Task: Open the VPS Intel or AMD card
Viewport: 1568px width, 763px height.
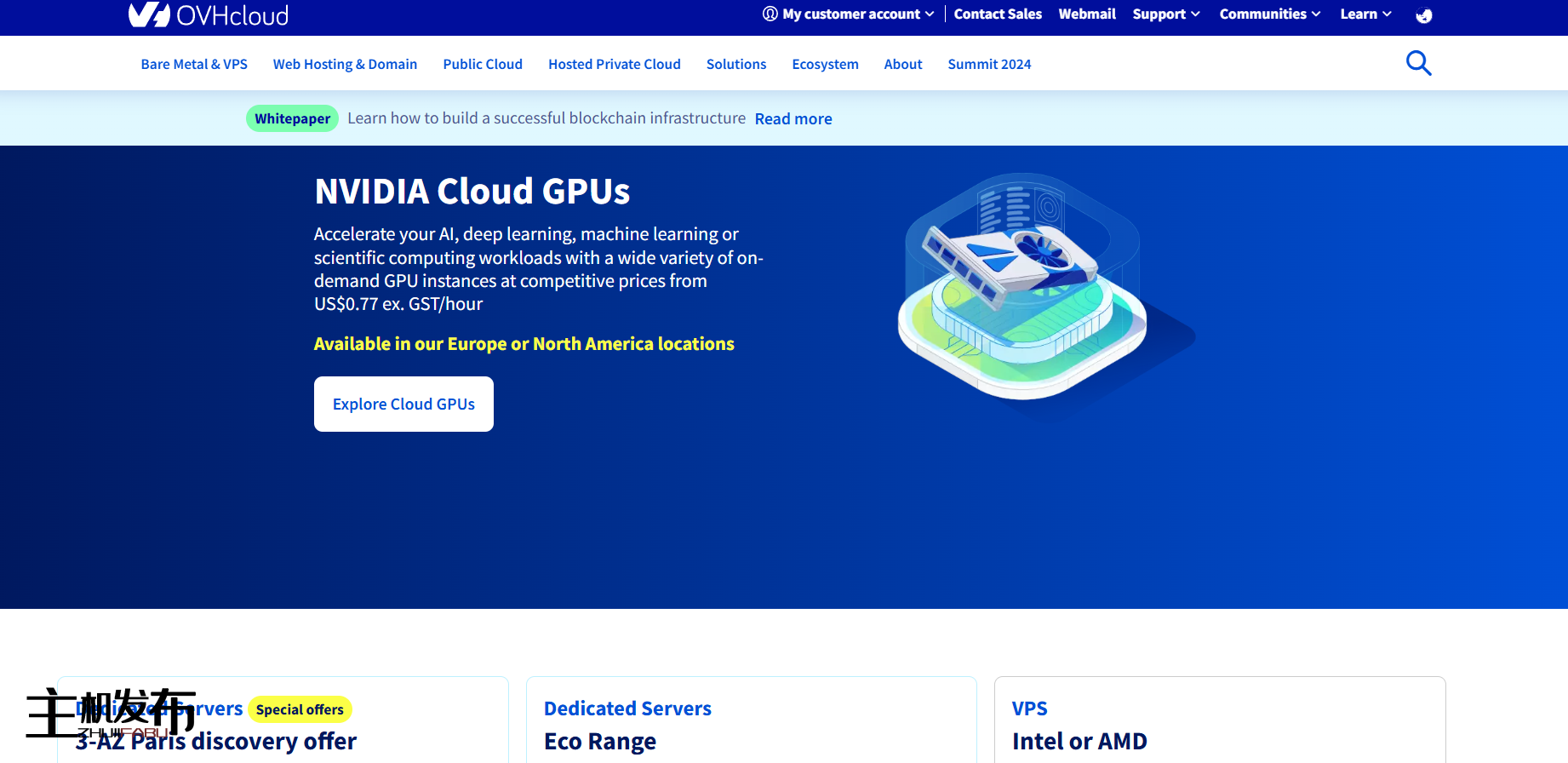Action: 1219,724
